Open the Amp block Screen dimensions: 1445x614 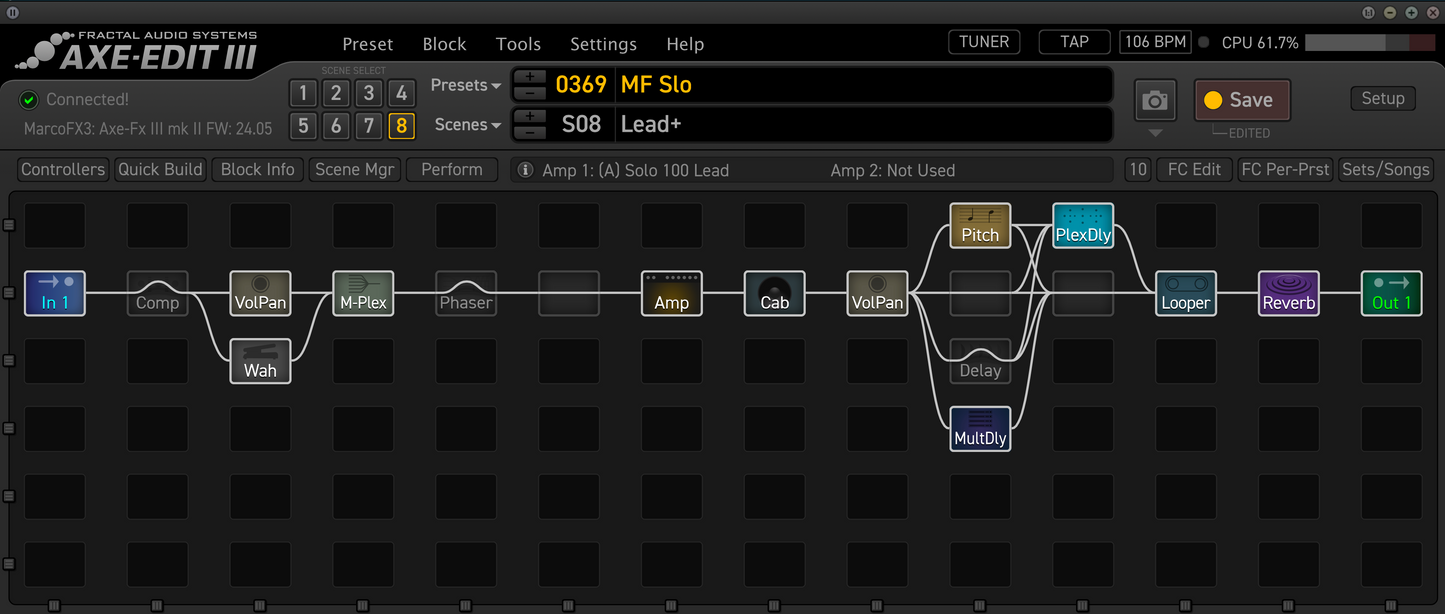(671, 293)
